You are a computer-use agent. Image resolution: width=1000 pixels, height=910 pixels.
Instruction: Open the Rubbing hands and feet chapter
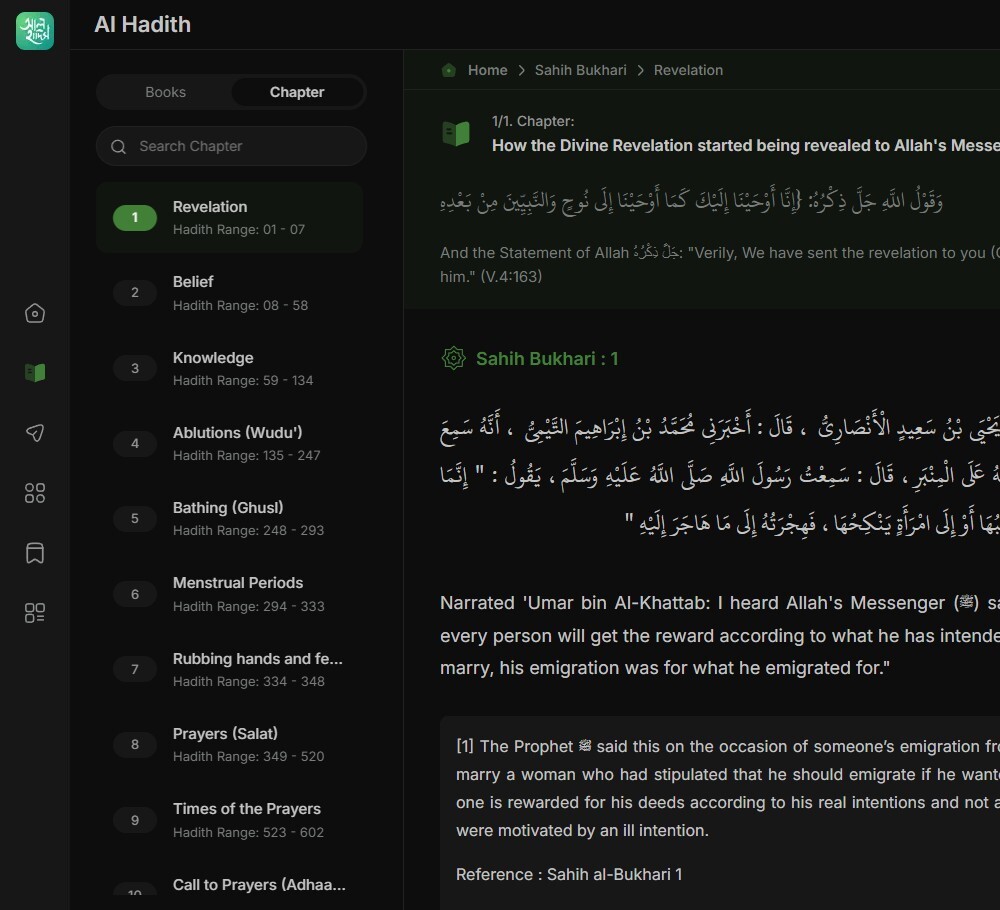coord(230,669)
